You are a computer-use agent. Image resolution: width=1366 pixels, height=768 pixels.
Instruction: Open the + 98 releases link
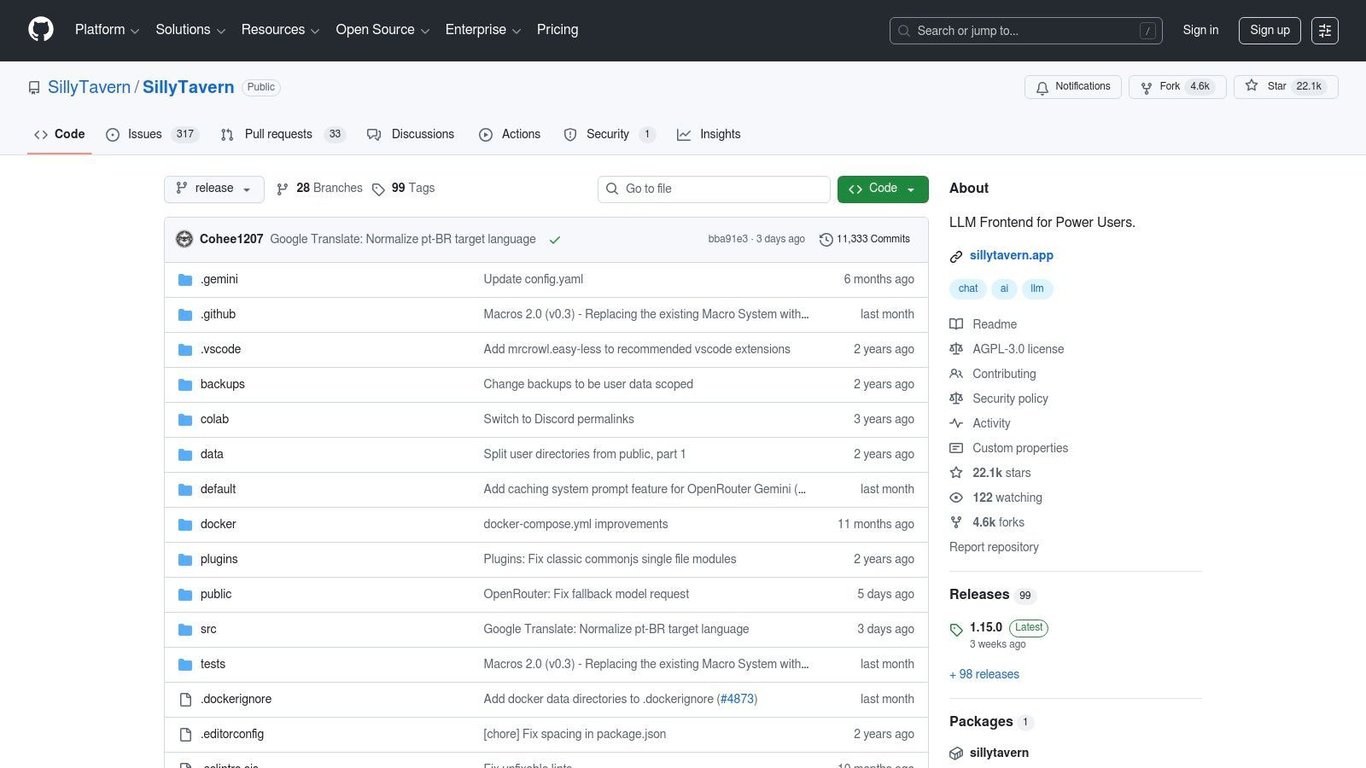(x=984, y=675)
